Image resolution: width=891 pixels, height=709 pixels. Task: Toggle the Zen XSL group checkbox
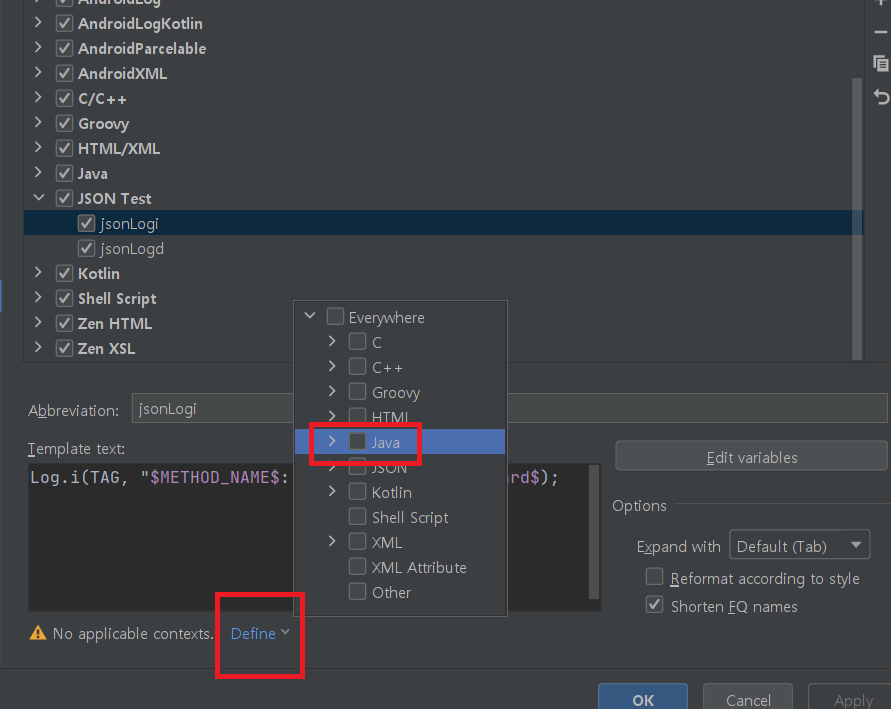tap(64, 348)
